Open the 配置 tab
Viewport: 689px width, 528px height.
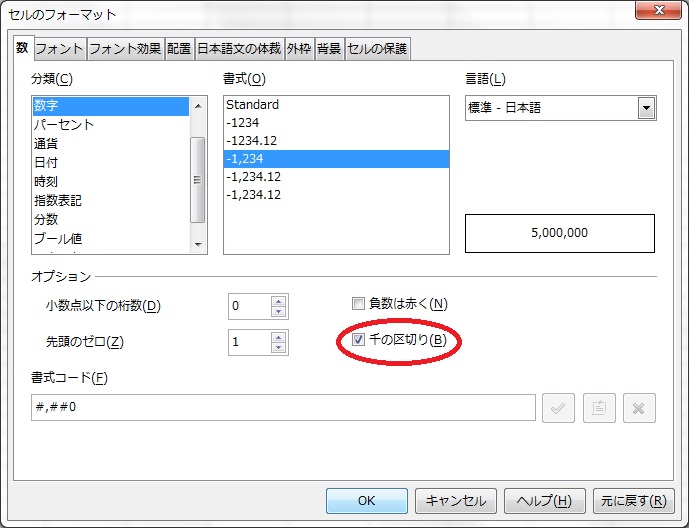point(179,49)
